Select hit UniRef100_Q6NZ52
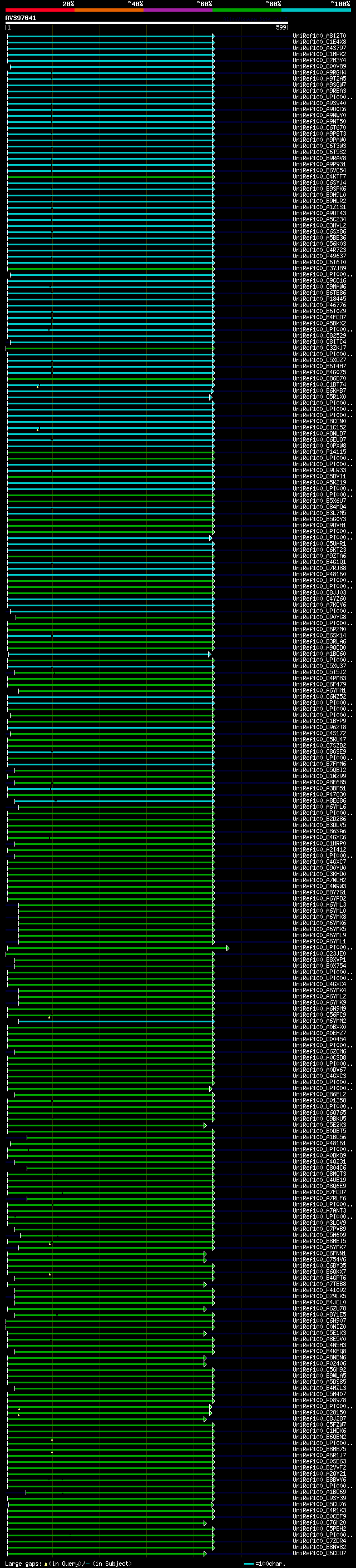Viewport: 356px width, 1568px height. pos(319,697)
